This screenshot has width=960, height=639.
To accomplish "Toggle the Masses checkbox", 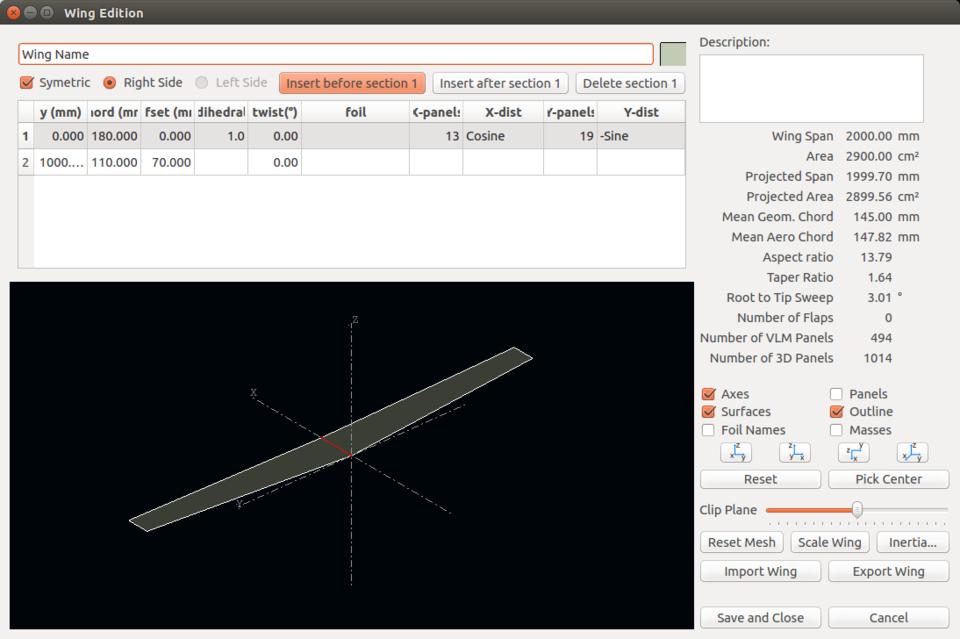I will (837, 430).
